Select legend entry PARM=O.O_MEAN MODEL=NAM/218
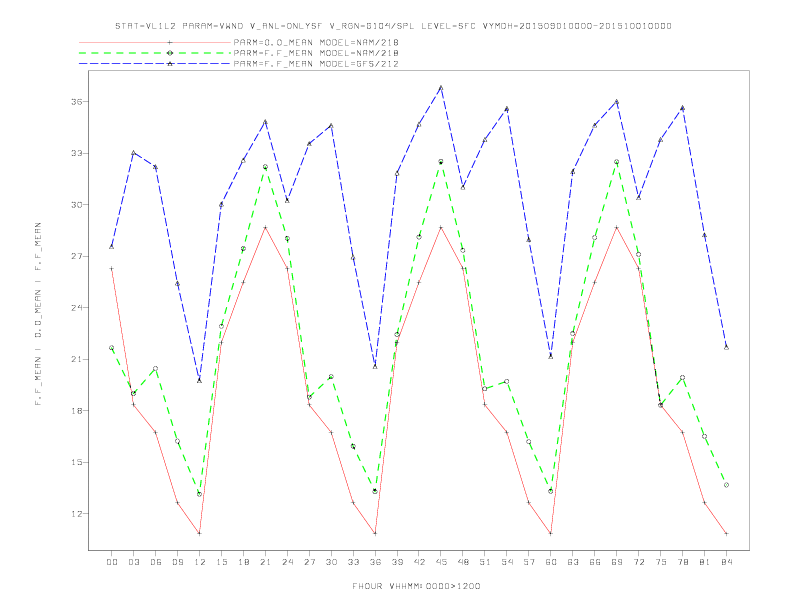Screen dimensions: 792x612 point(316,42)
